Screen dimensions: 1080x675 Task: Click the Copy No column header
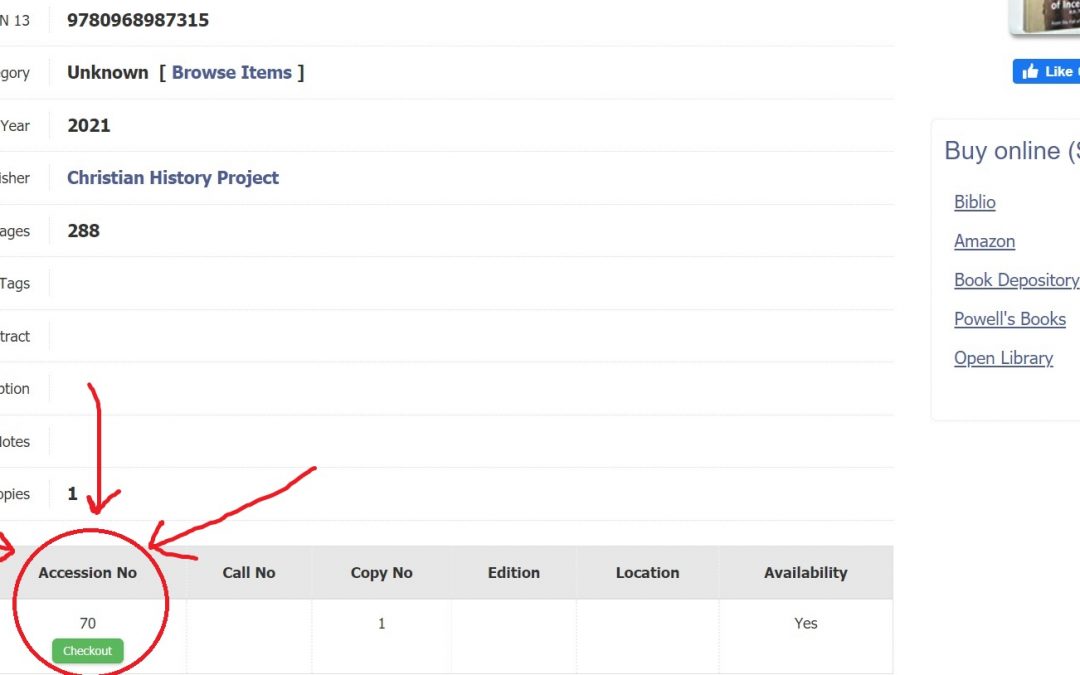(381, 573)
